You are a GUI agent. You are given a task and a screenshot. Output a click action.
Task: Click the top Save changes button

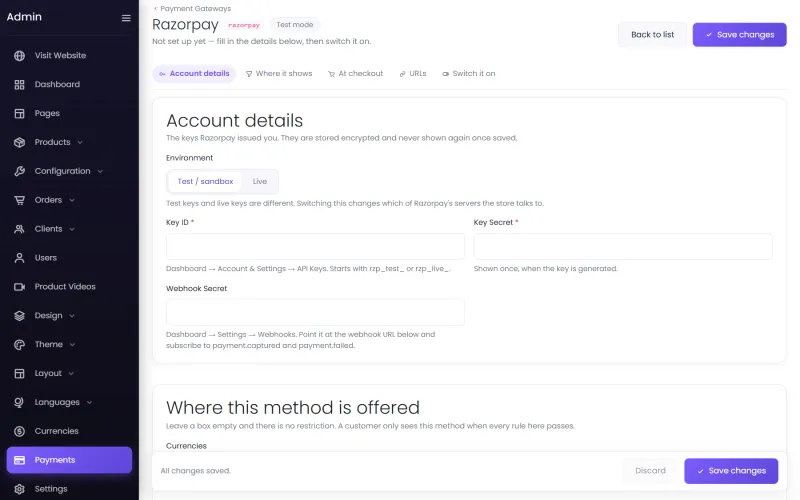tap(739, 35)
